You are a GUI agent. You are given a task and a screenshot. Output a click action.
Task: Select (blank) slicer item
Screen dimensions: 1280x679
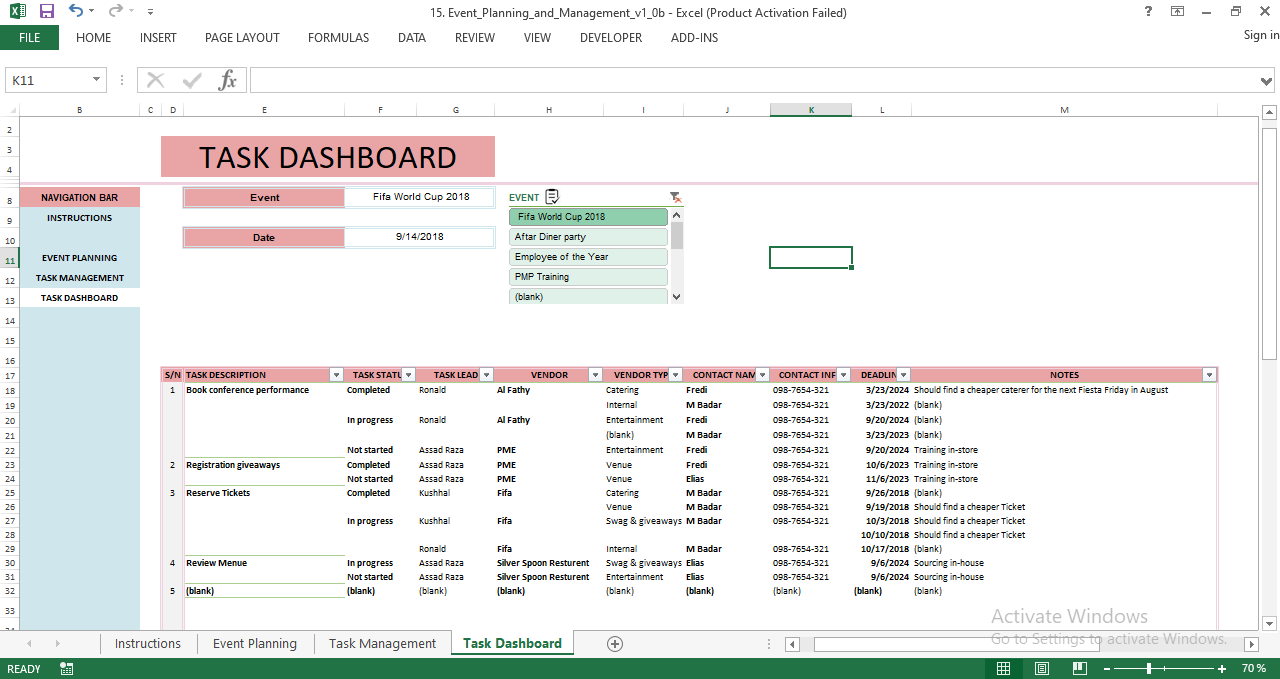[x=588, y=296]
